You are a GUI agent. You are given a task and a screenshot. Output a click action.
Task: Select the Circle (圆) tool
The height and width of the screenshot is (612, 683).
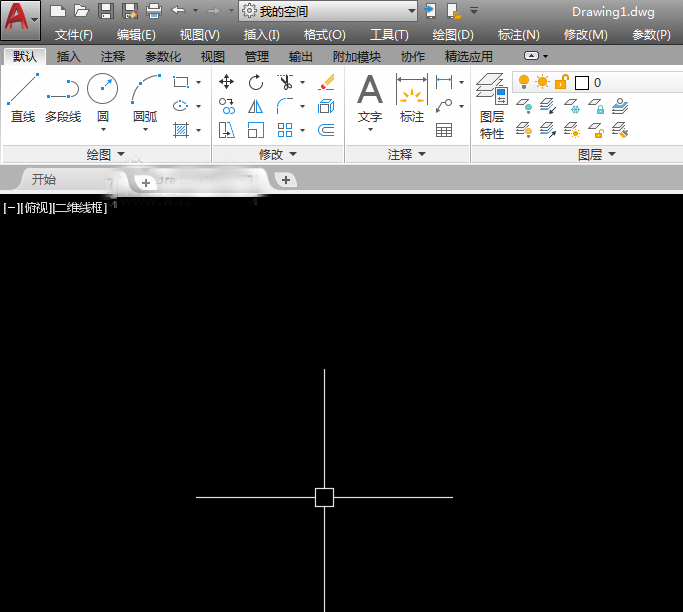point(102,97)
